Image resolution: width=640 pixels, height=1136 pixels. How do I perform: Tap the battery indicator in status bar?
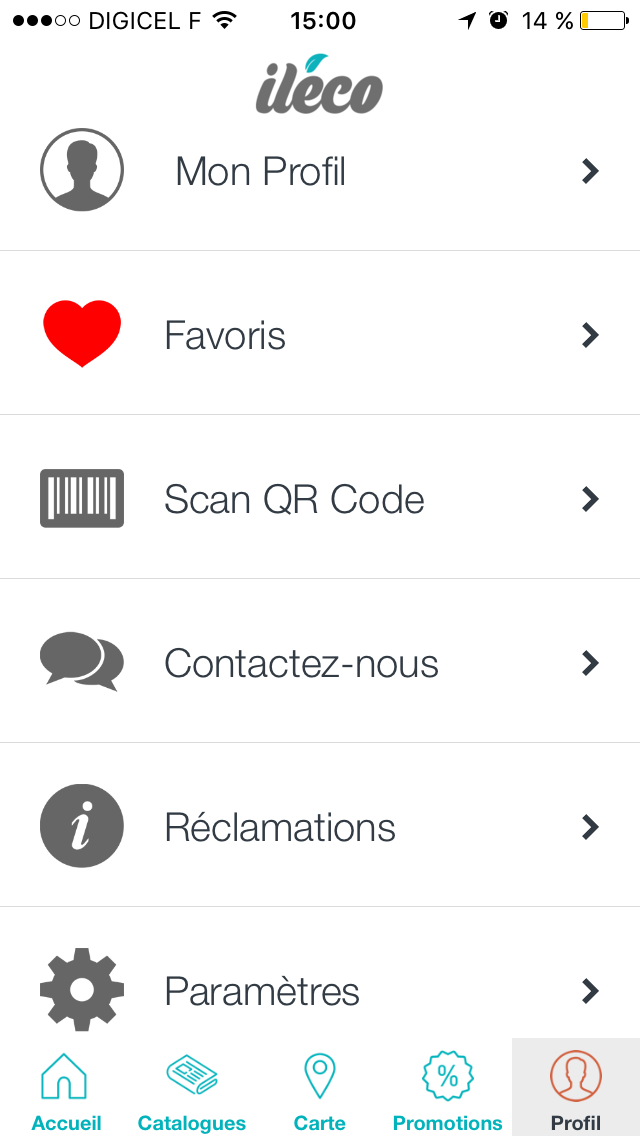pyautogui.click(x=602, y=20)
